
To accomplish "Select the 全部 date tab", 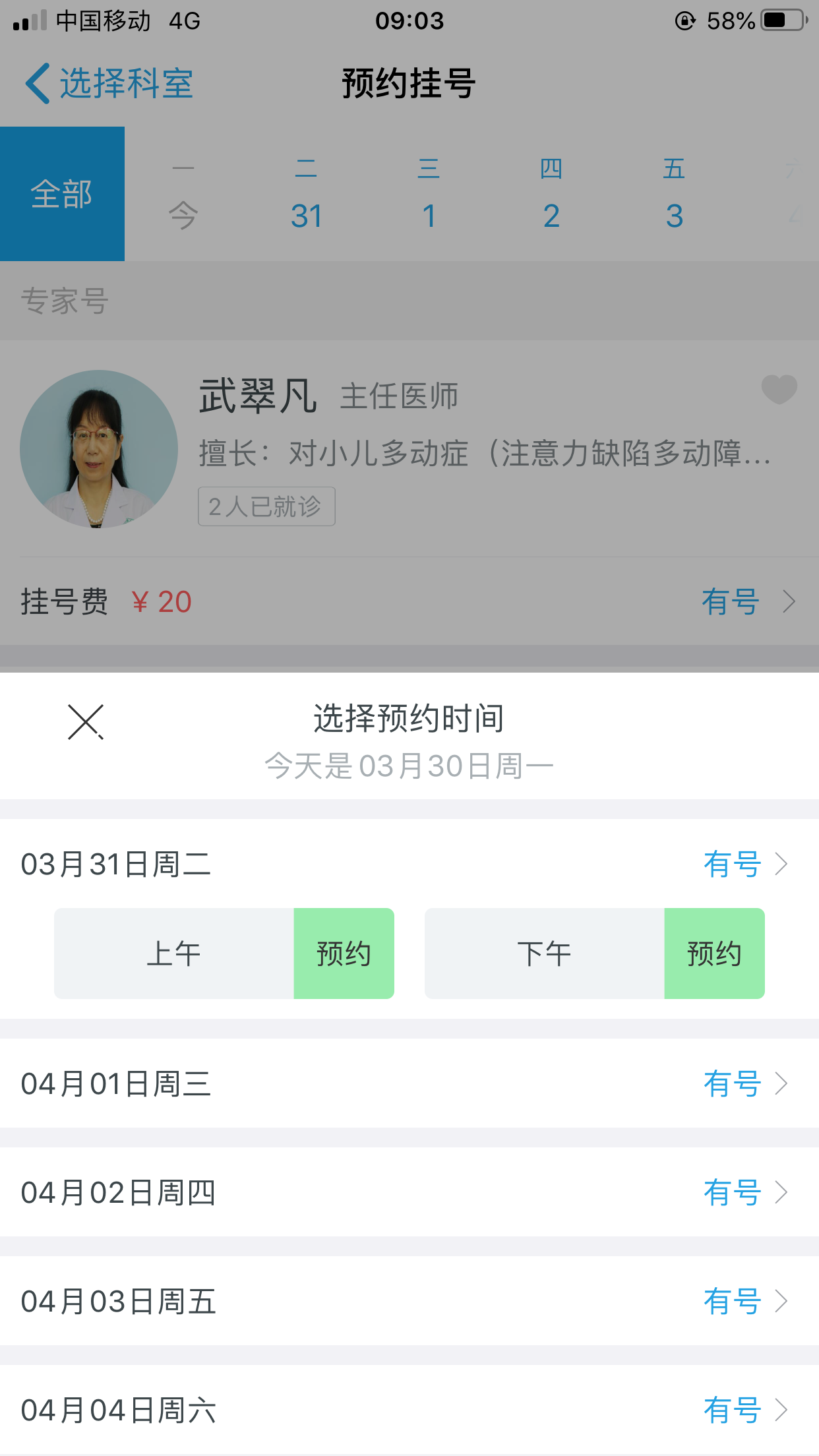I will (62, 194).
